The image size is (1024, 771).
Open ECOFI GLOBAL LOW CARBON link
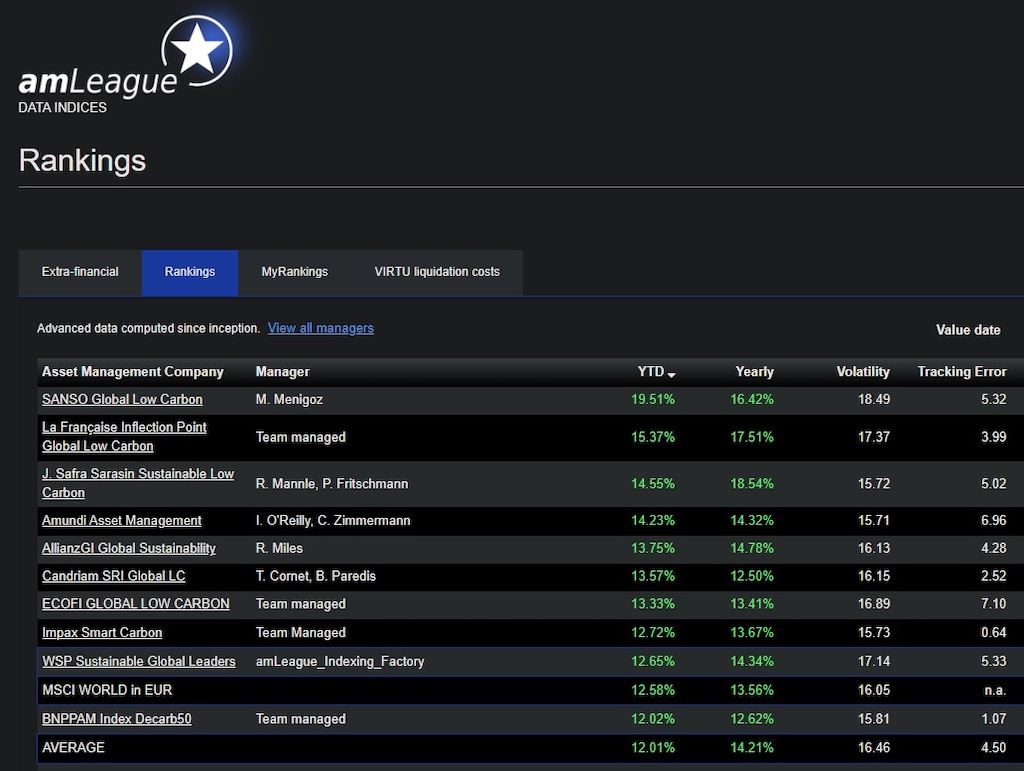136,604
